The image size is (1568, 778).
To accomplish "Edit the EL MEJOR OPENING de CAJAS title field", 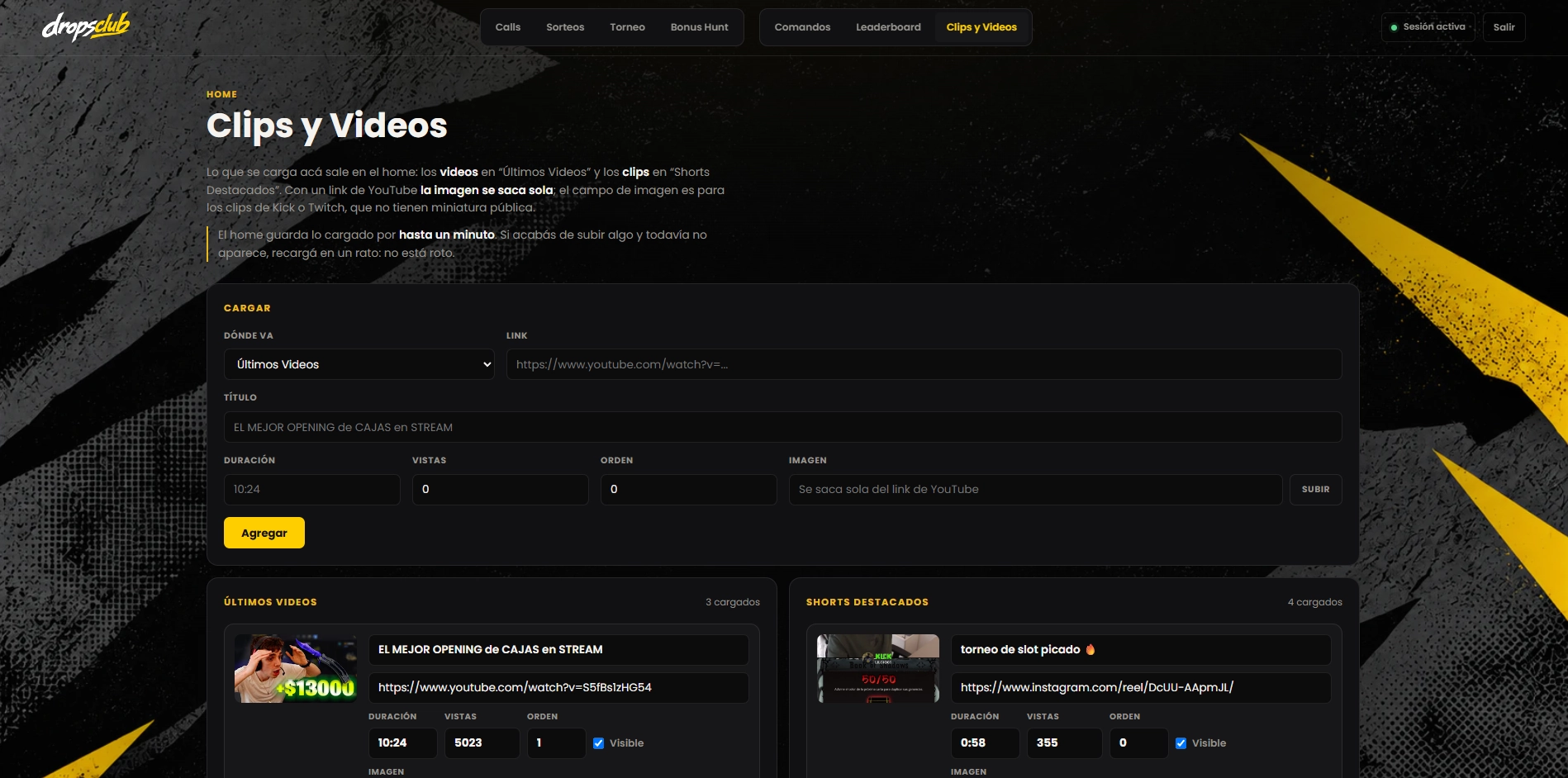I will pos(558,649).
